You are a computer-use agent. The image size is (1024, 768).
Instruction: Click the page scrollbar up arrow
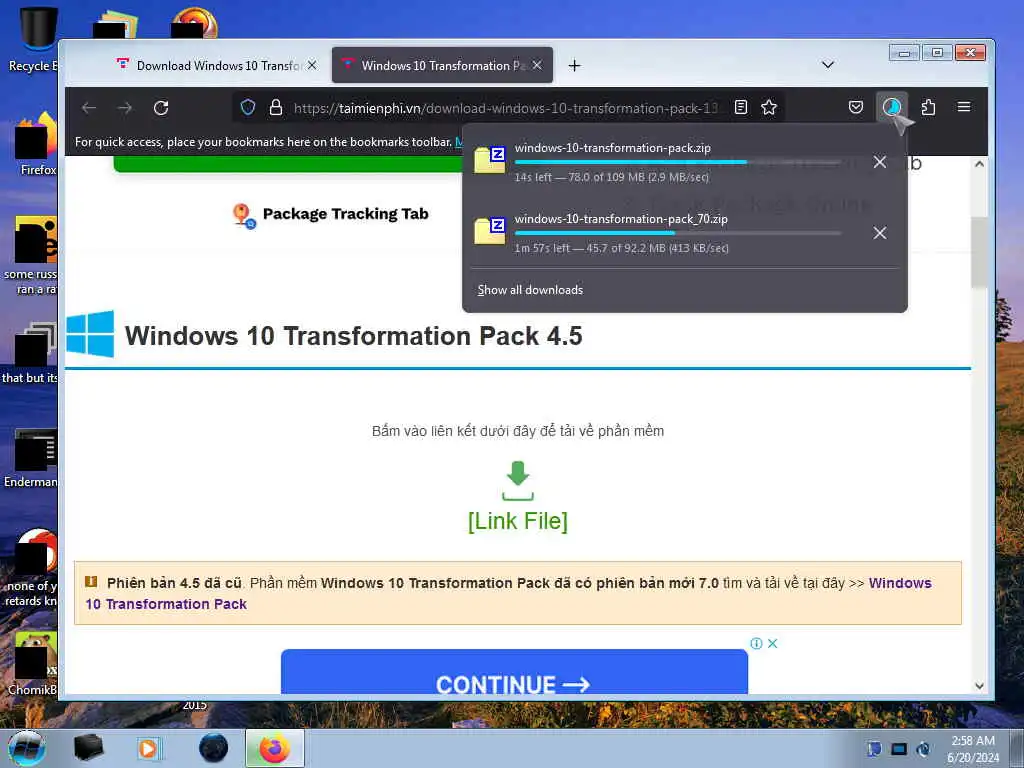[979, 164]
